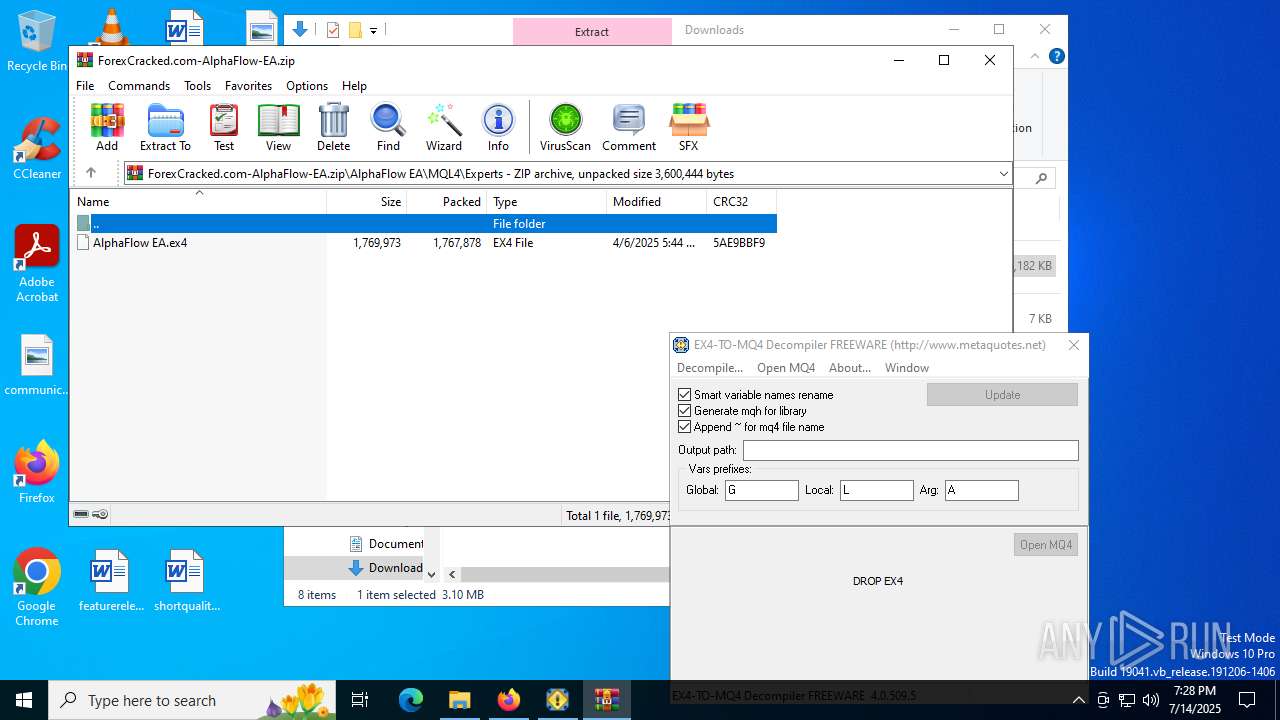
Task: Open featurerele... Word document on desktop
Action: (111, 581)
